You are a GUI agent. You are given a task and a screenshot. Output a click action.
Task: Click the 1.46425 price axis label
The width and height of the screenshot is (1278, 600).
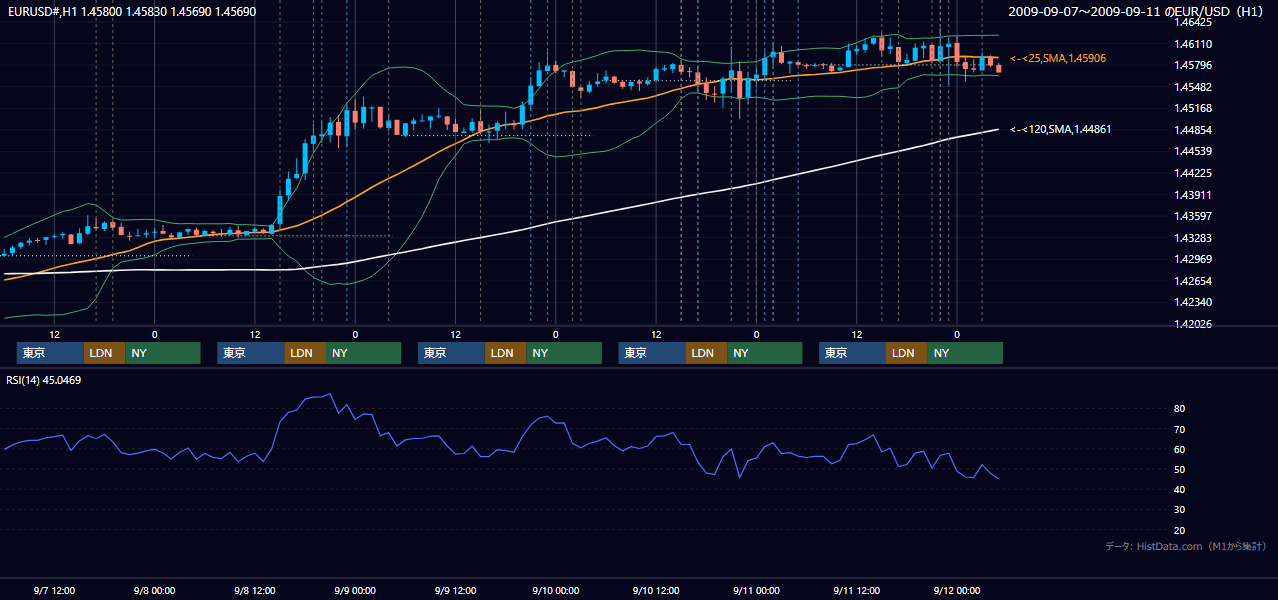pyautogui.click(x=1193, y=22)
